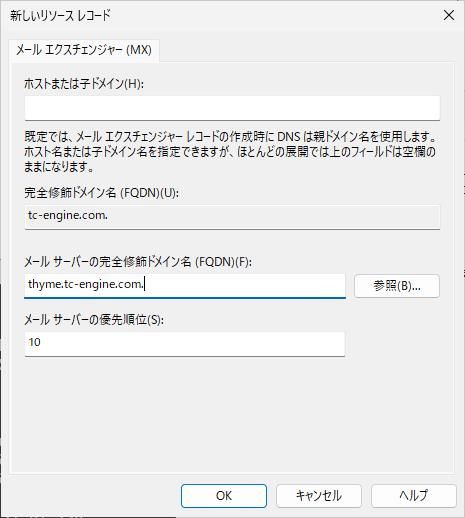This screenshot has width=465, height=518.
Task: Click the 既定では DNS explanation paragraph
Action: [230, 152]
